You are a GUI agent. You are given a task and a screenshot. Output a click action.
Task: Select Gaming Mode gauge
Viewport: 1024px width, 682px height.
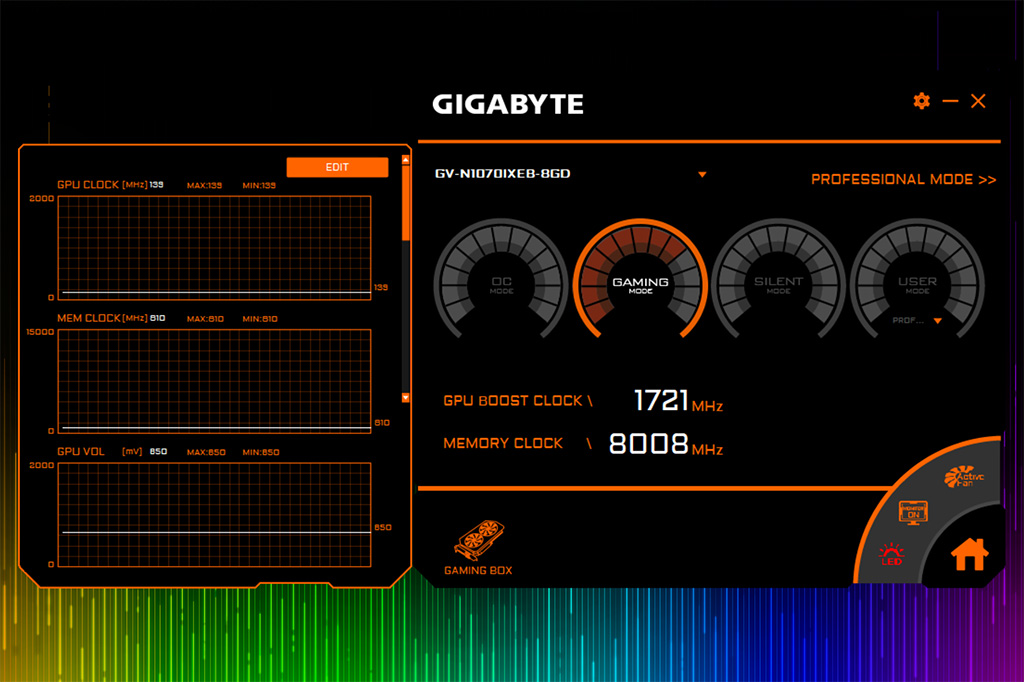pos(640,281)
